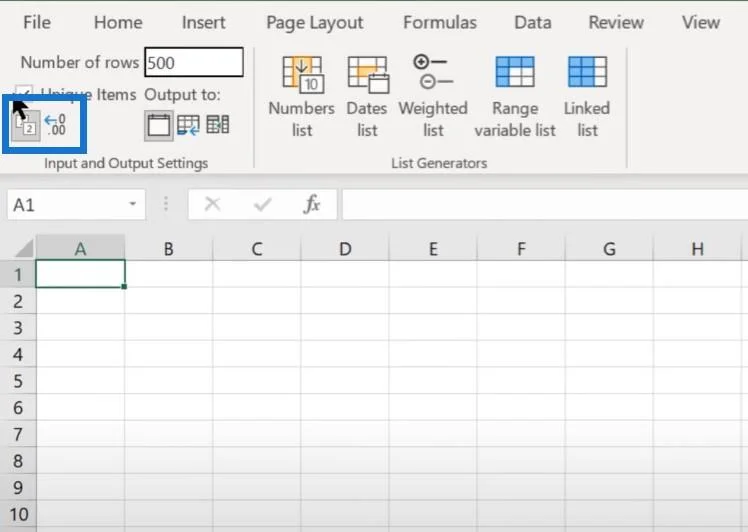
Task: Select row 1 header
Action: point(18,274)
